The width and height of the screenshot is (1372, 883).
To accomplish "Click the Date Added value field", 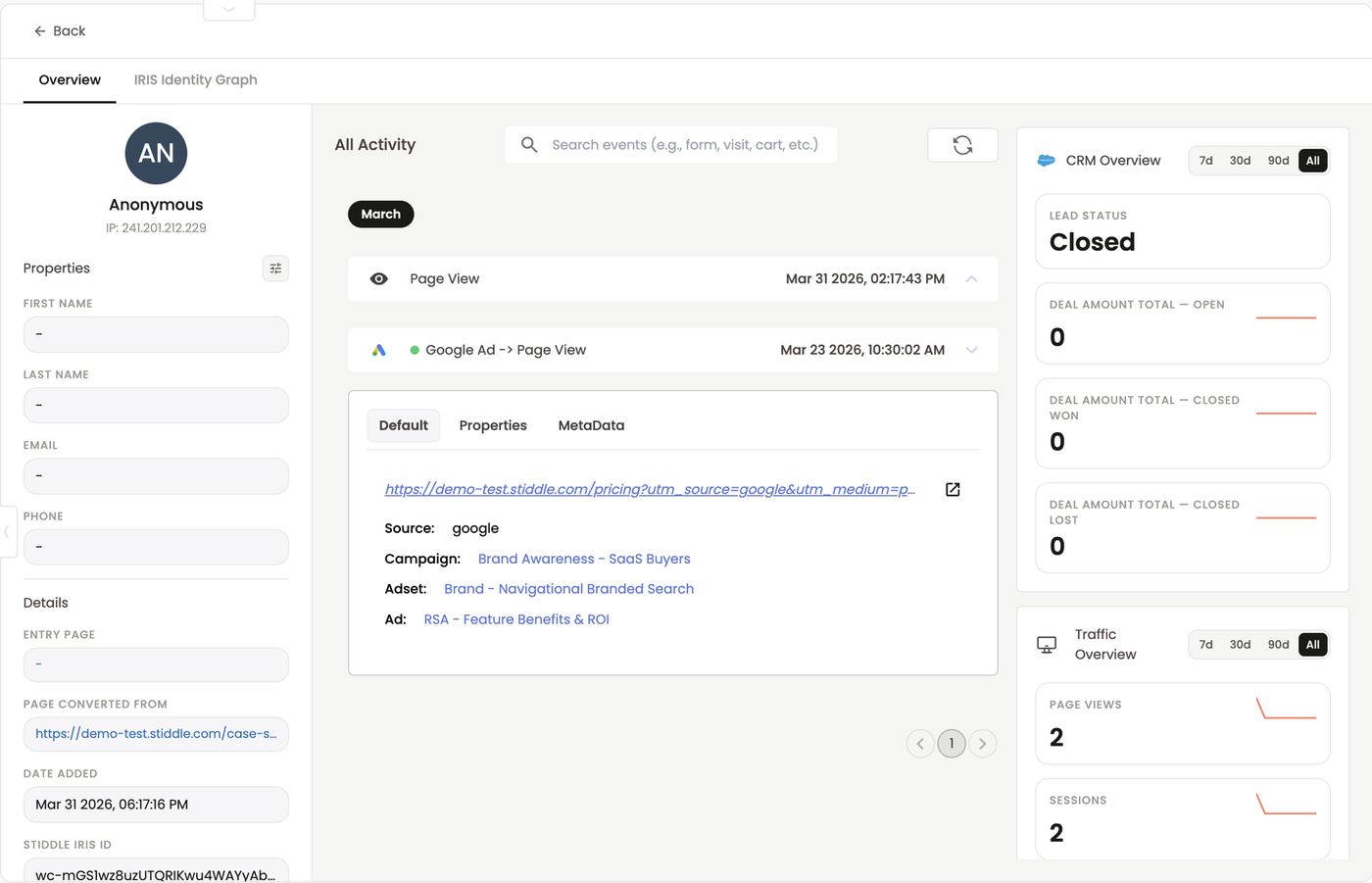I will [156, 805].
